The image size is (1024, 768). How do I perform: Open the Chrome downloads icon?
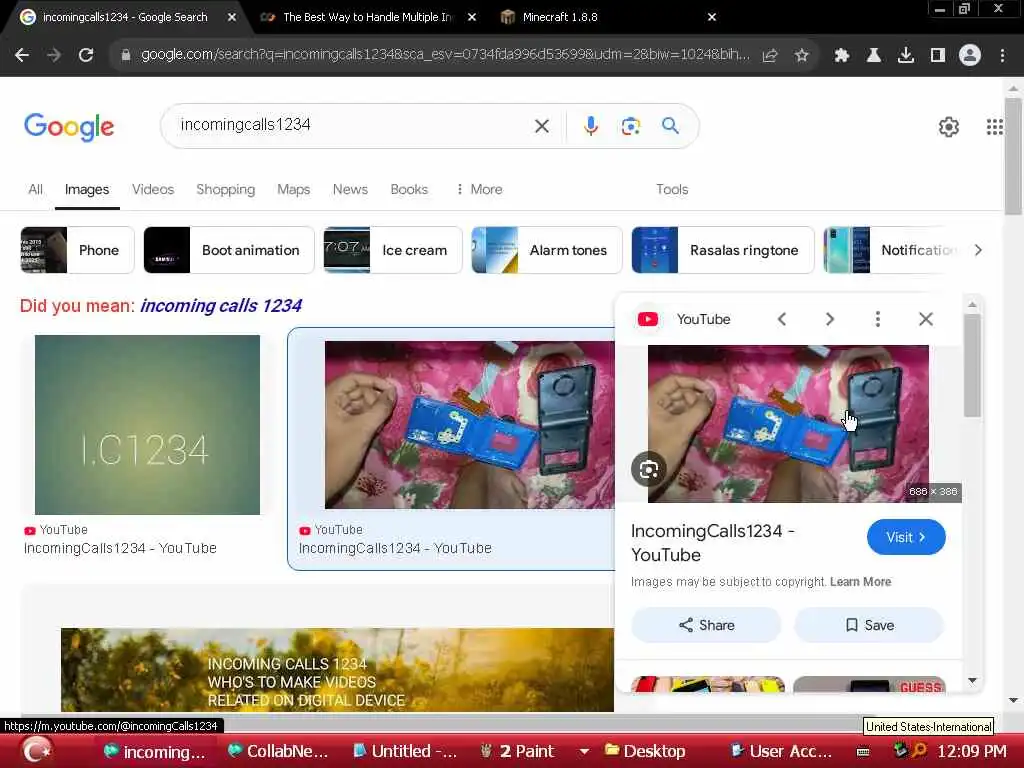pyautogui.click(x=906, y=56)
